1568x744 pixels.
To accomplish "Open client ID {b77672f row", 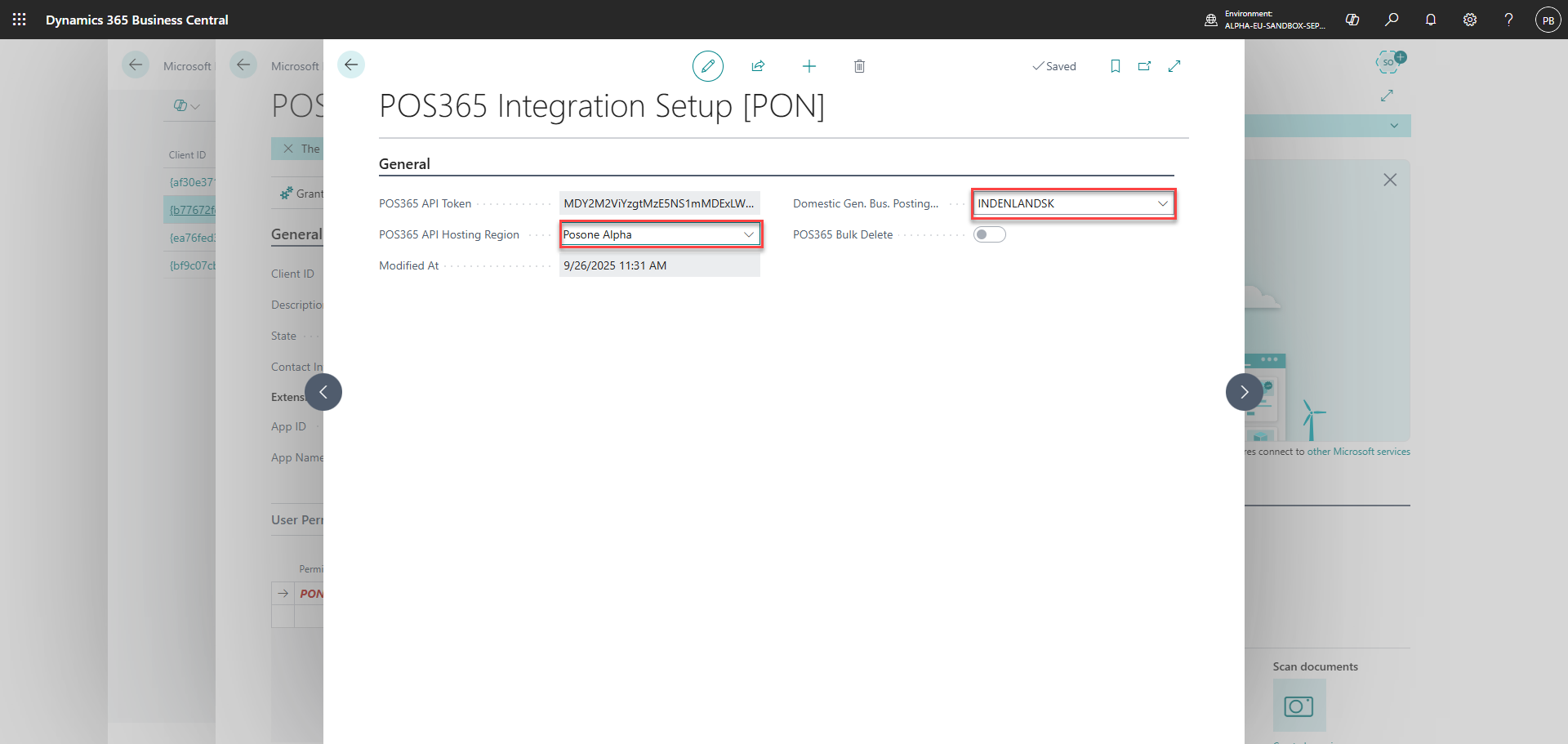I will point(192,210).
